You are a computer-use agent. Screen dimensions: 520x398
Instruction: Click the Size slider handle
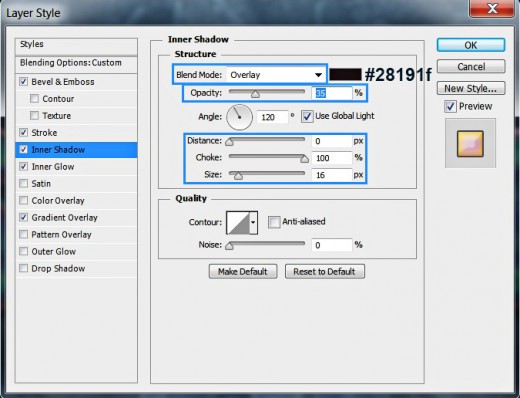click(x=238, y=176)
